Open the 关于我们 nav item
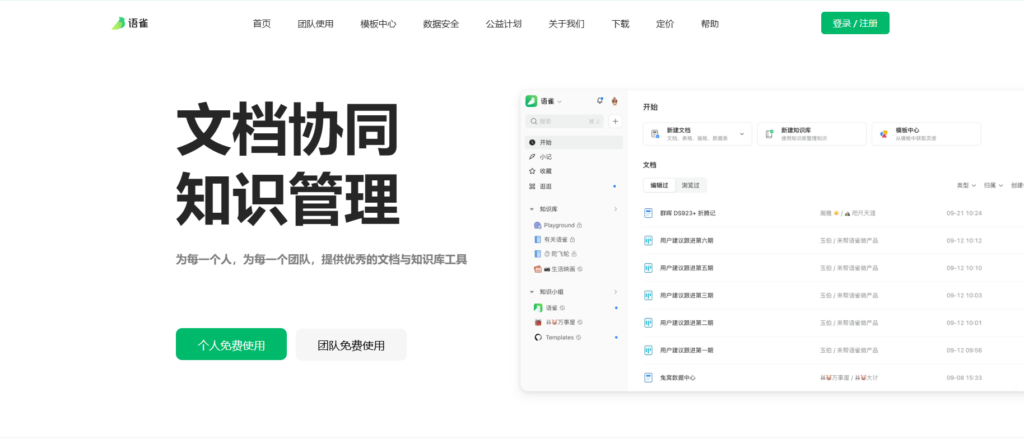1024x439 pixels. (x=566, y=24)
